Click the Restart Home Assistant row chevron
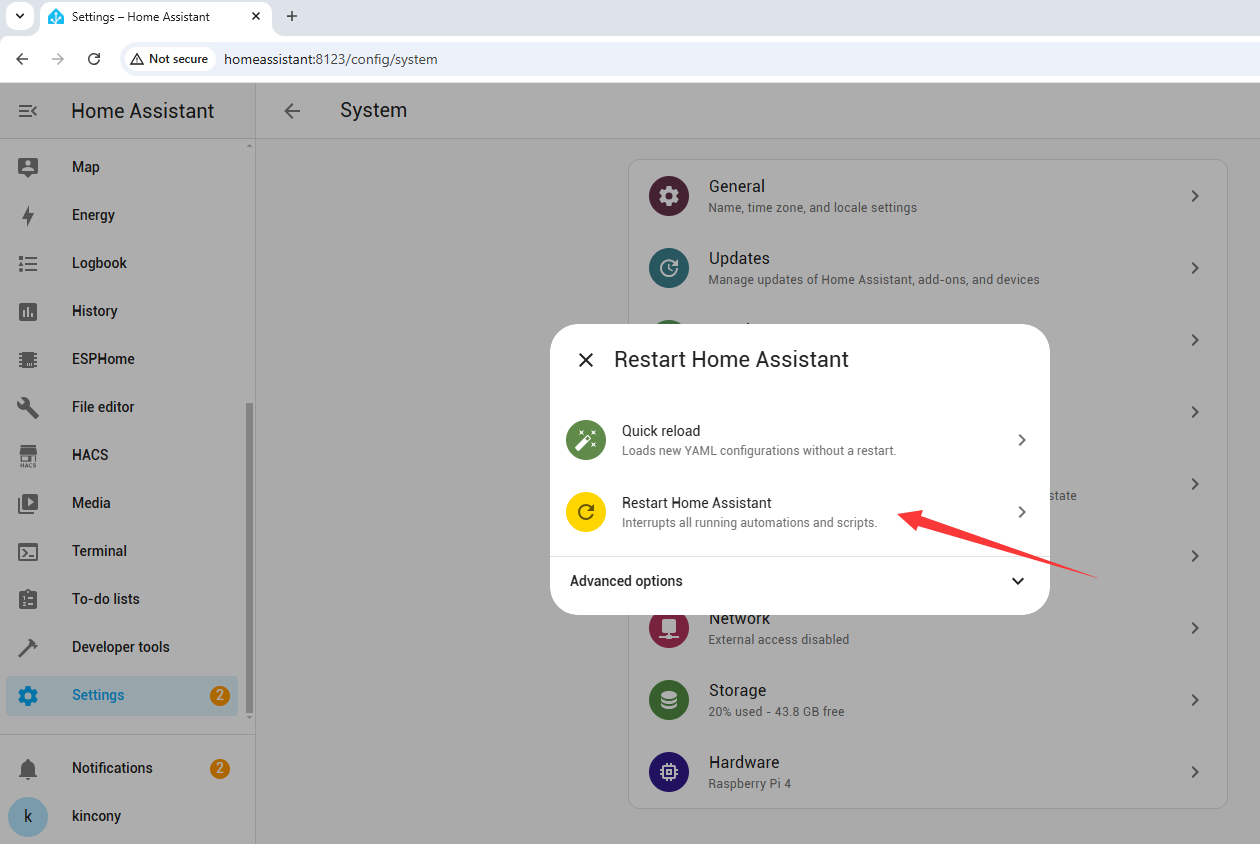The image size is (1260, 844). (1021, 512)
